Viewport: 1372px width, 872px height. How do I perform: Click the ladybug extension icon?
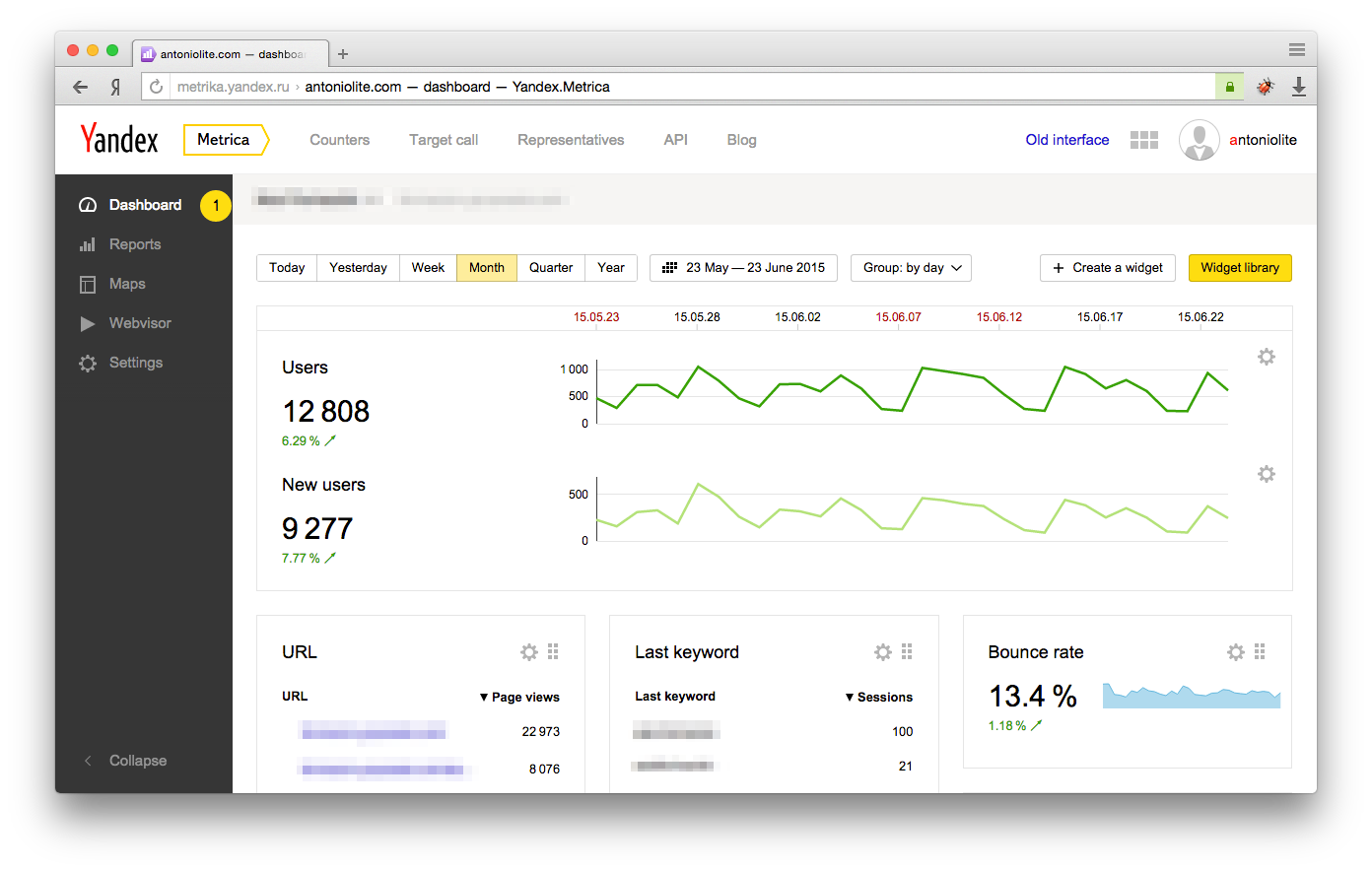[1266, 87]
